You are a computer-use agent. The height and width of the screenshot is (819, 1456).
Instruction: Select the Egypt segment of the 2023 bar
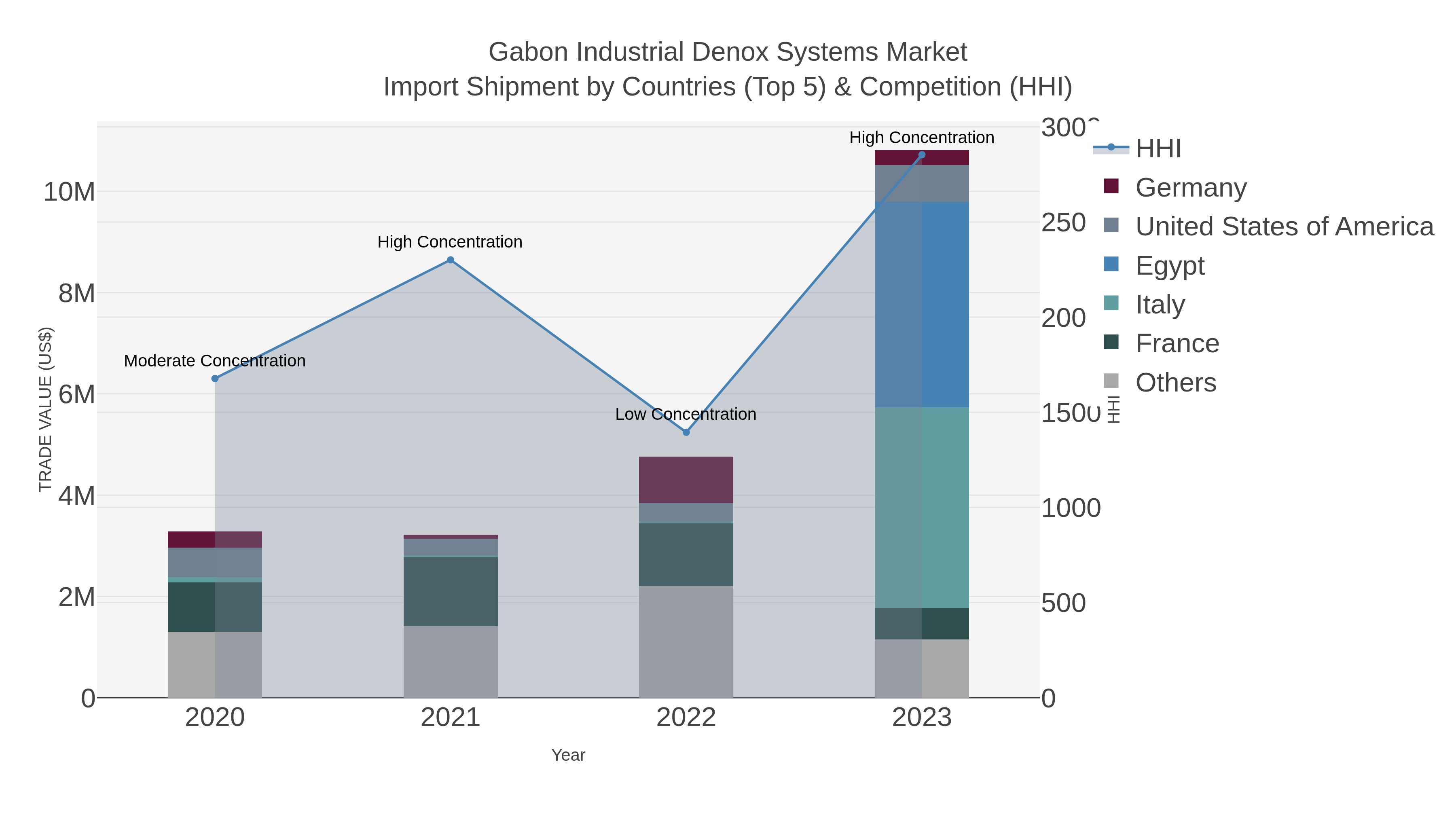coord(922,305)
